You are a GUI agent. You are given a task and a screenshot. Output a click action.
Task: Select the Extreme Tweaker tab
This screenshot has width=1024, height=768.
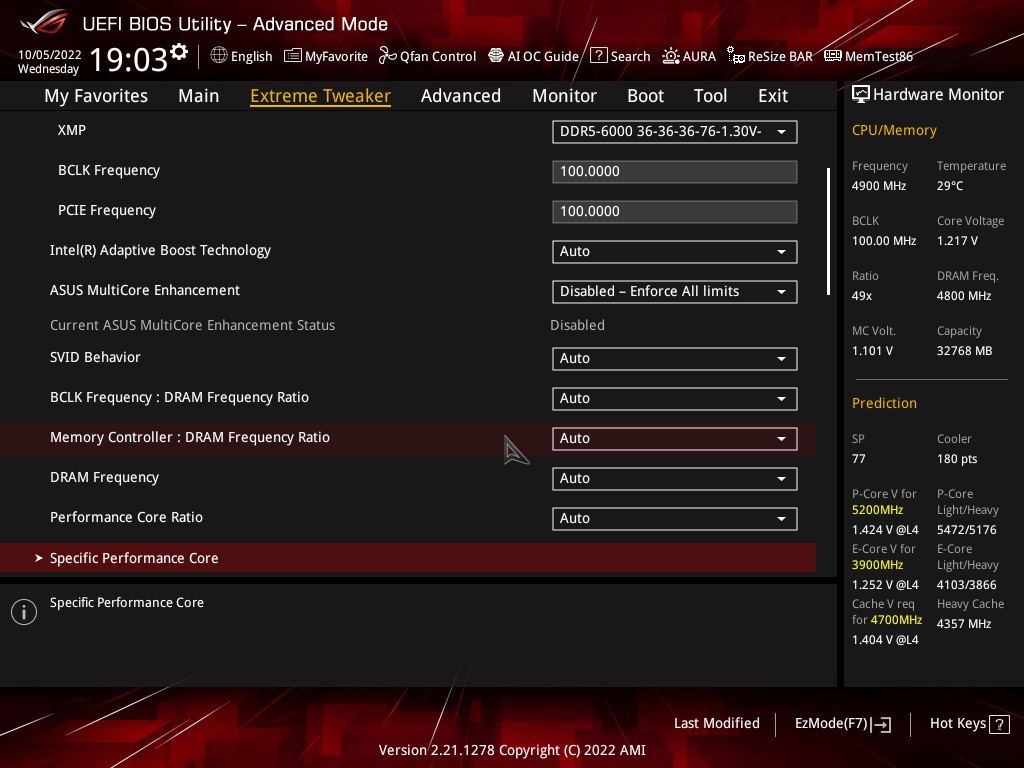click(x=321, y=96)
